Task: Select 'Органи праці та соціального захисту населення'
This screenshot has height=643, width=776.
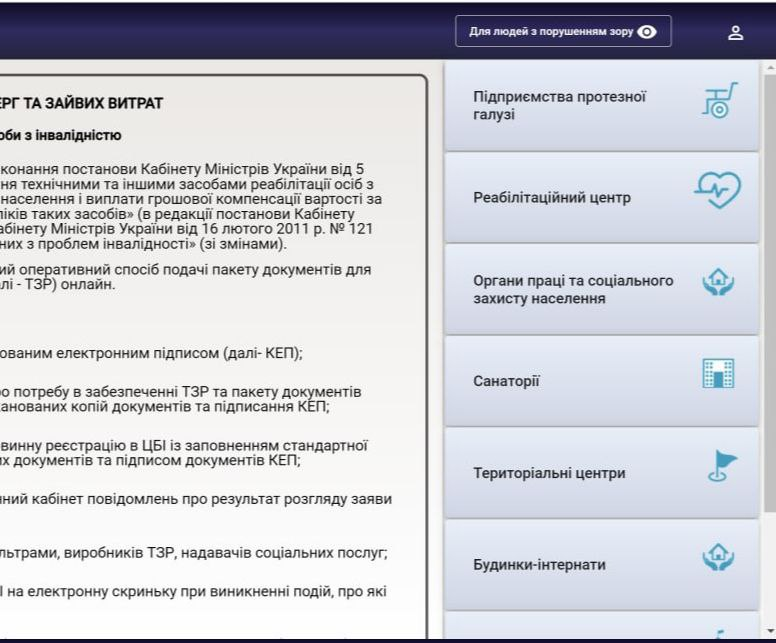Action: (573, 290)
